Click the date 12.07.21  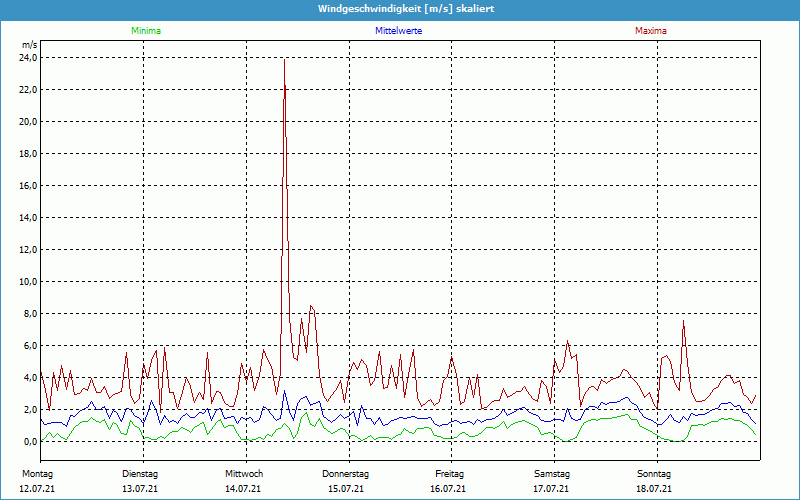coord(37,489)
